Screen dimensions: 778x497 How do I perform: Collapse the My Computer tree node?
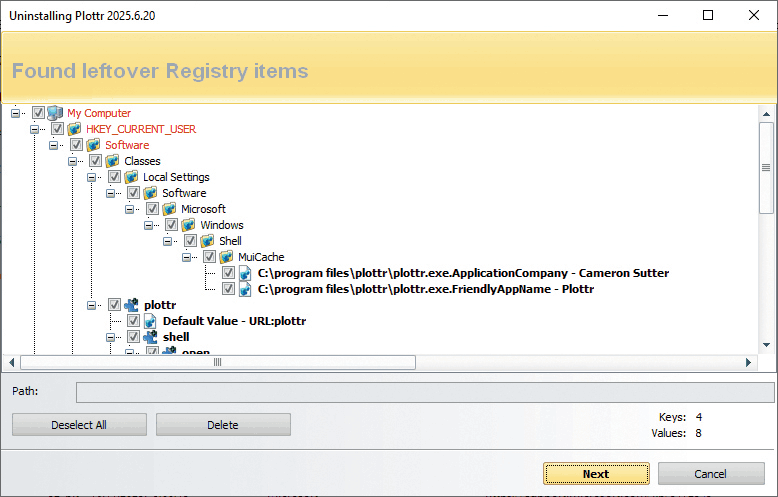click(15, 113)
